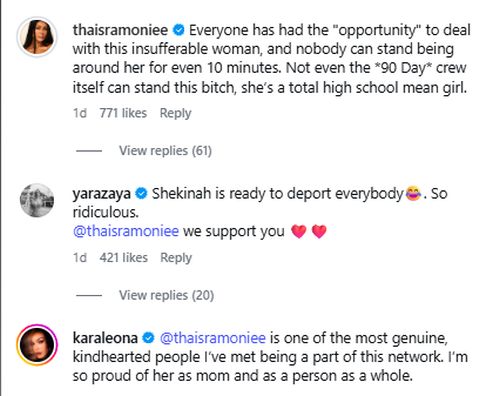Click the first red heart emoji
The height and width of the screenshot is (396, 500).
coord(299,231)
